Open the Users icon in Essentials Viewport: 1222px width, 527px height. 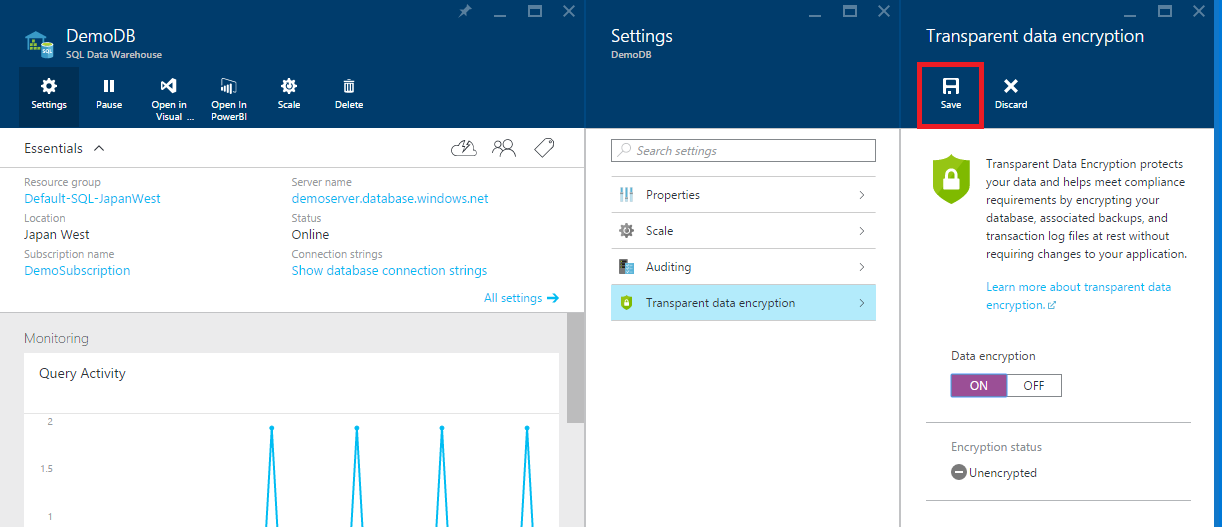pyautogui.click(x=504, y=149)
